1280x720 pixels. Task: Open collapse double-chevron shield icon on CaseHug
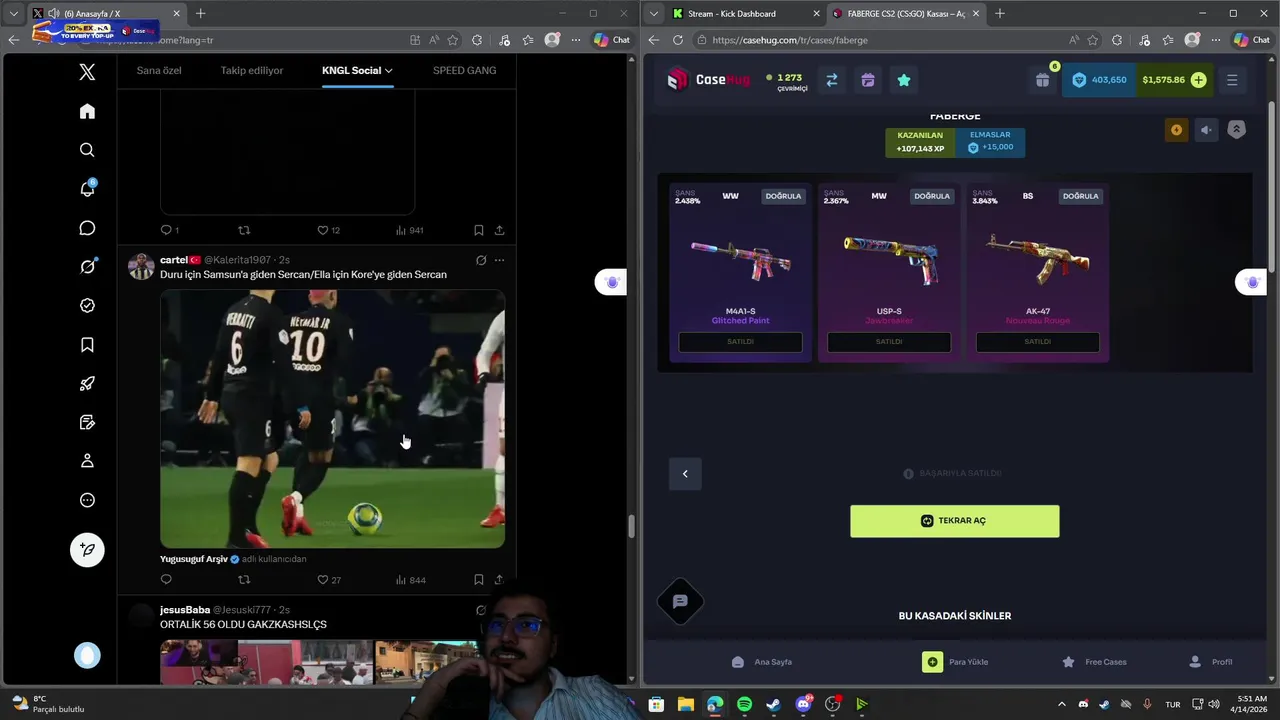(x=1237, y=130)
